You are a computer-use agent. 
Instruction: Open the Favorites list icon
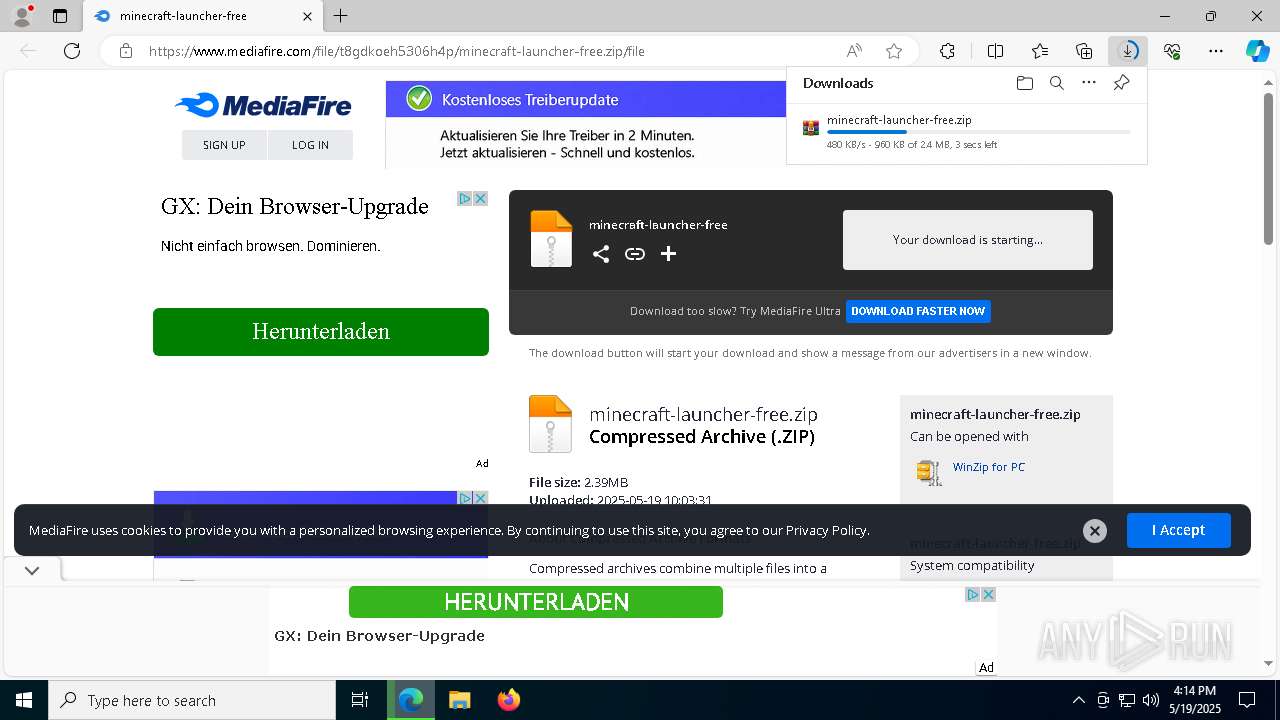click(x=1040, y=51)
